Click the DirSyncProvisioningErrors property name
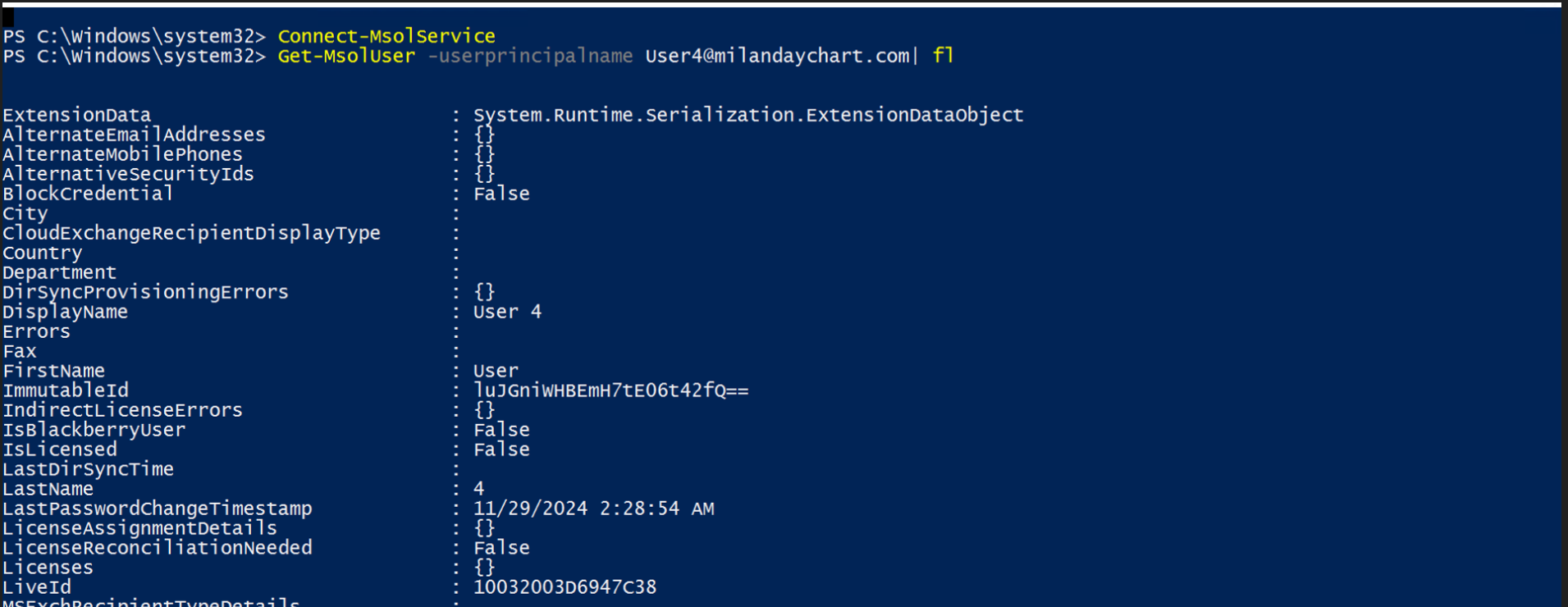1568x607 pixels. tap(145, 293)
